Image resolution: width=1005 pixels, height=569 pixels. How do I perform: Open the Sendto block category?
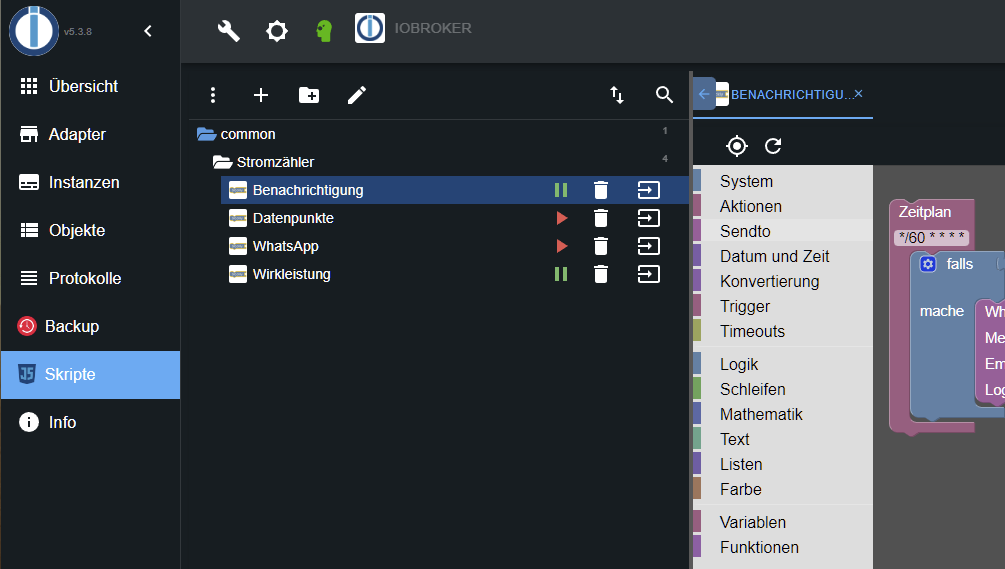pos(745,231)
